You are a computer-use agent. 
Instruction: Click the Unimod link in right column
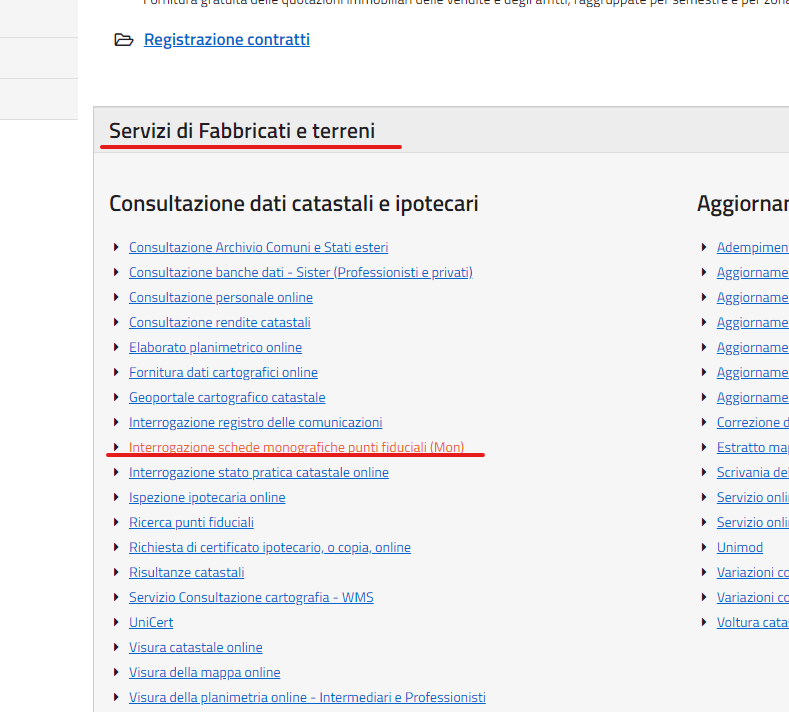[739, 547]
